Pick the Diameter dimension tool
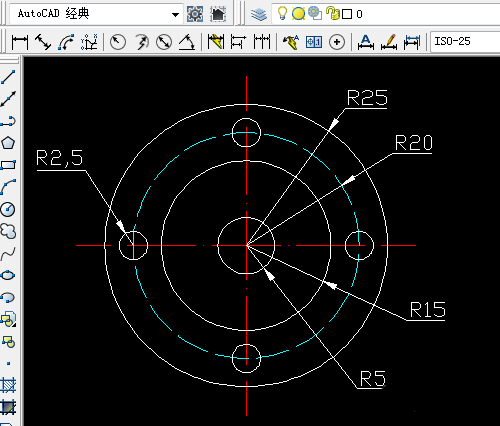This screenshot has width=500, height=426. (164, 42)
